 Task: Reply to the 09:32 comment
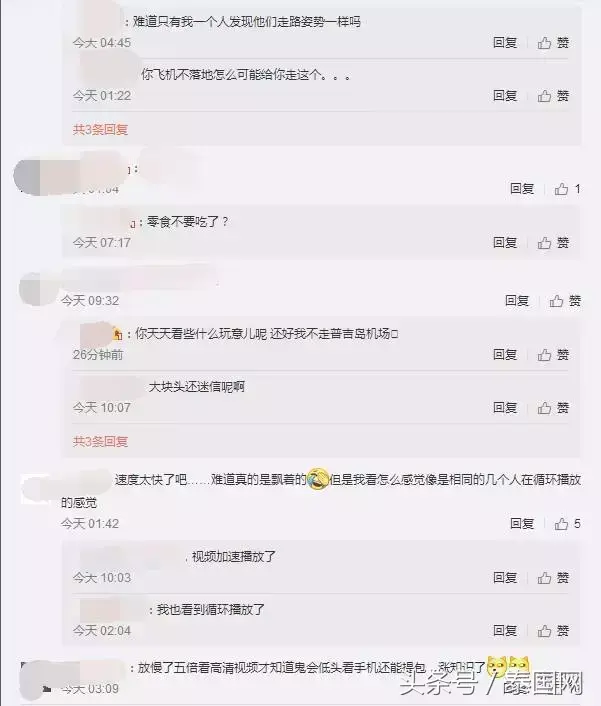[517, 301]
